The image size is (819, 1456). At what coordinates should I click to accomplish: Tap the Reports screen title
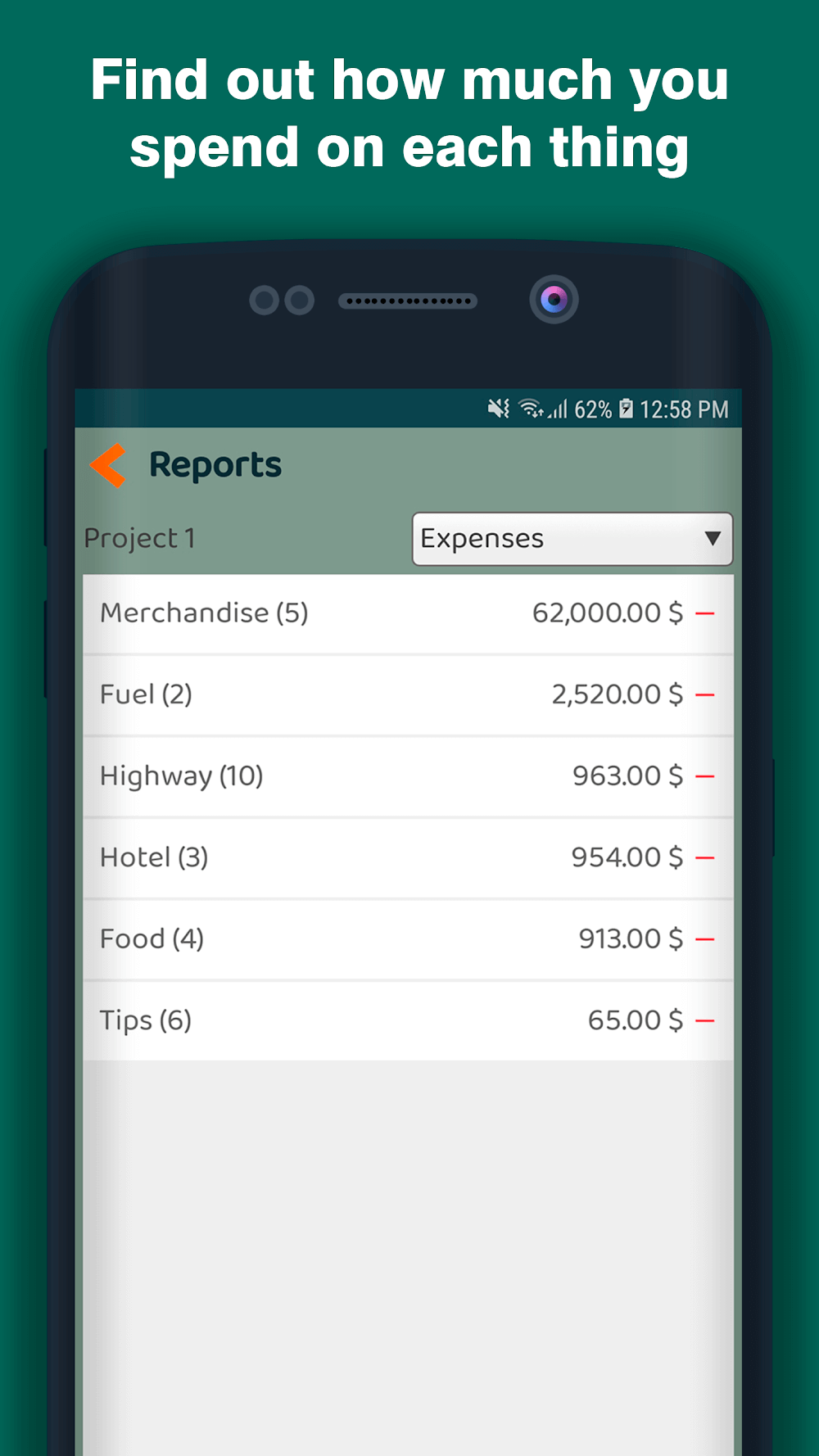coord(215,465)
